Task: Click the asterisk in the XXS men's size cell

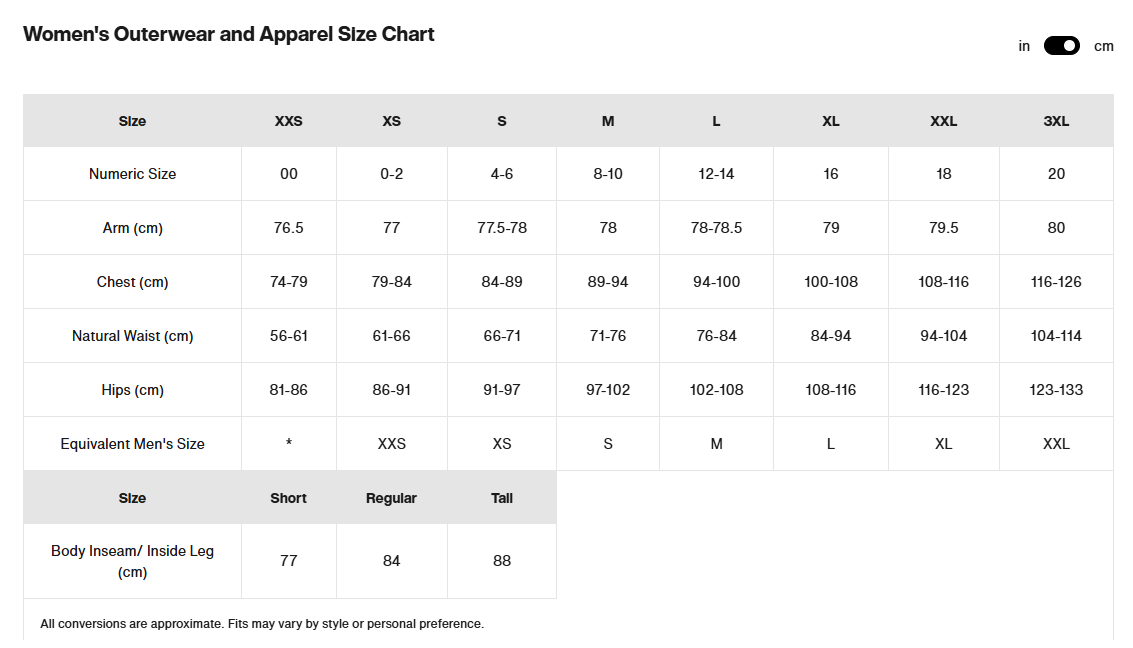Action: pos(288,444)
